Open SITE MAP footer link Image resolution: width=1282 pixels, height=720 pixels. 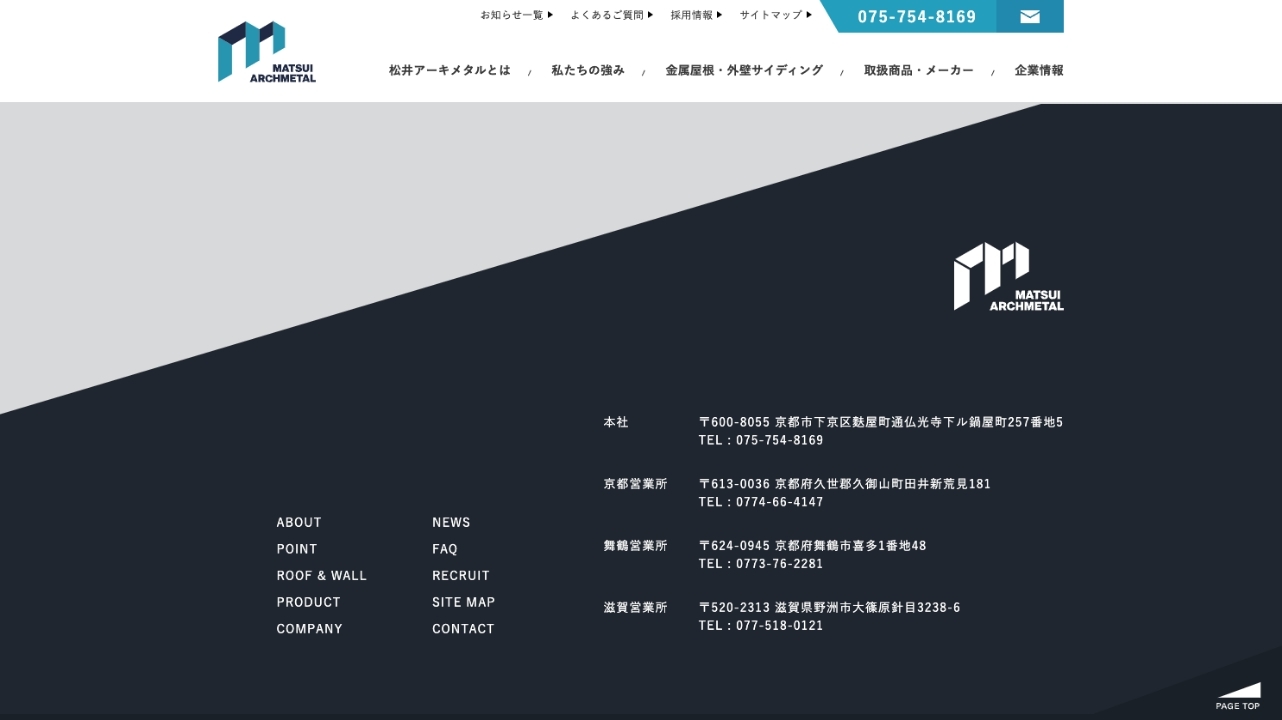[x=463, y=602]
